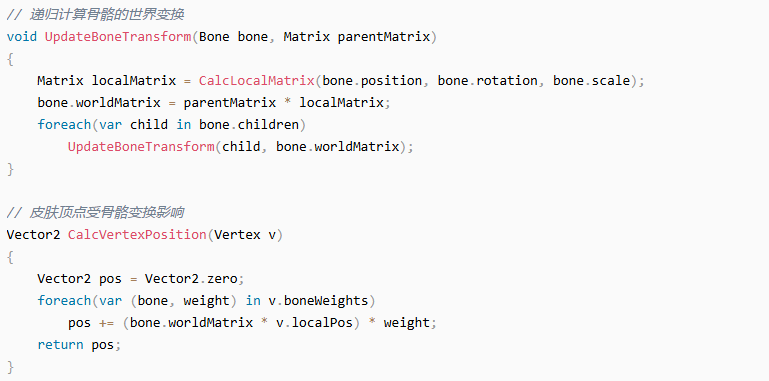Image resolution: width=769 pixels, height=381 pixels.
Task: Click the void keyword
Action: click(x=22, y=37)
